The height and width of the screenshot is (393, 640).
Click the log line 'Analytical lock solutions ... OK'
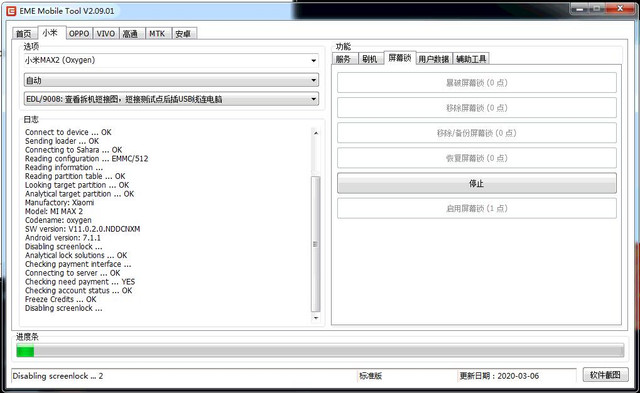click(76, 255)
